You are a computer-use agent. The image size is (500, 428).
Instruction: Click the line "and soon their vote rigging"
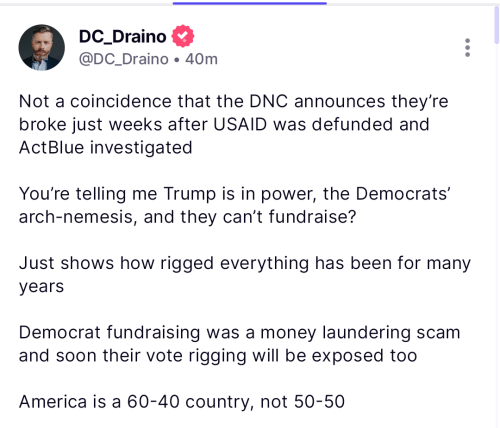point(218,355)
